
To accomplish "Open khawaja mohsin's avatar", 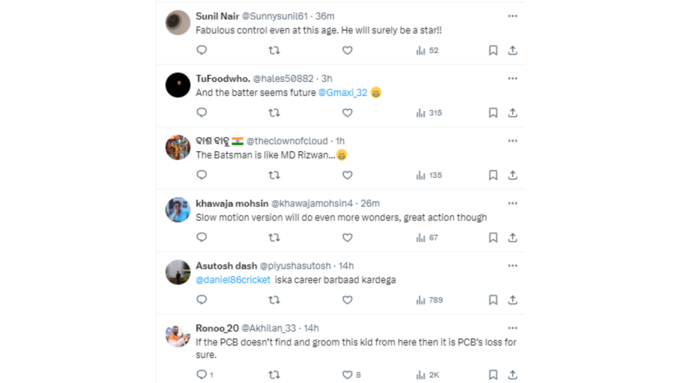I will tap(178, 210).
